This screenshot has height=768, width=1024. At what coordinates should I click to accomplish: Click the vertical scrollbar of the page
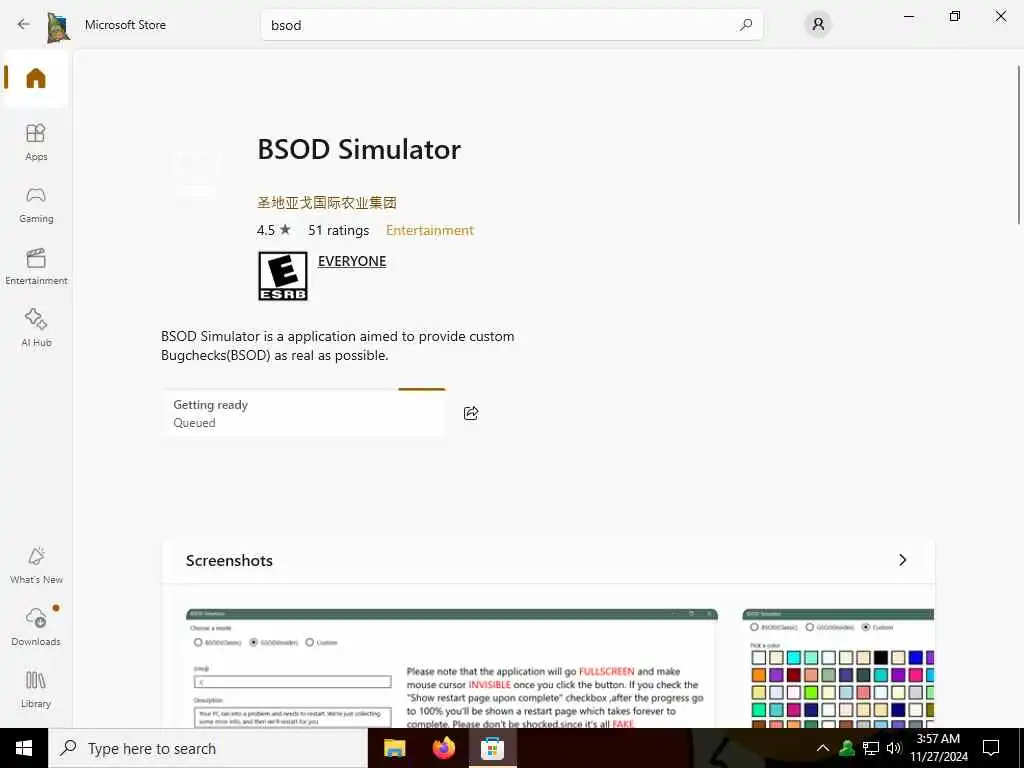1019,145
